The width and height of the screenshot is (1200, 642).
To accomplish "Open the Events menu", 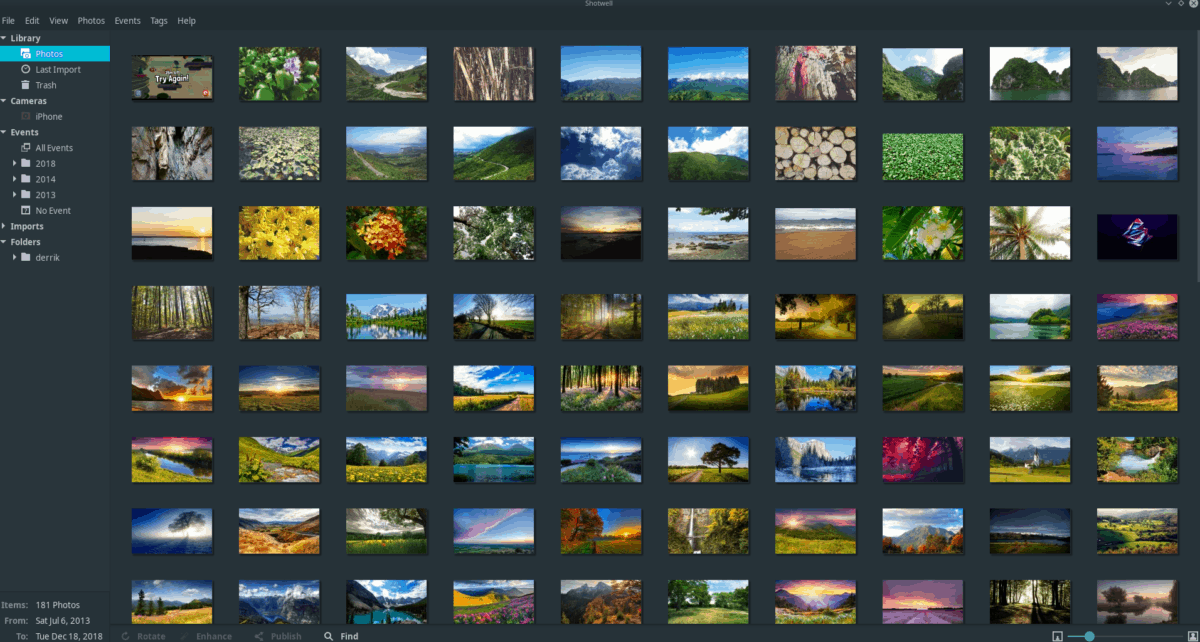I will click(127, 20).
